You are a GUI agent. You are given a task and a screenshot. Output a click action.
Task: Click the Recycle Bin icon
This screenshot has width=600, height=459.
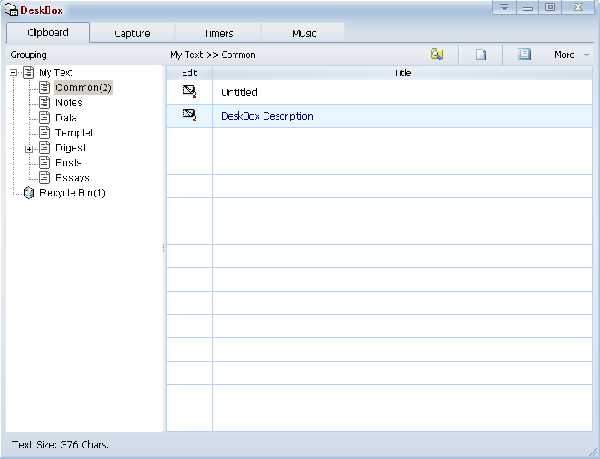pyautogui.click(x=29, y=193)
